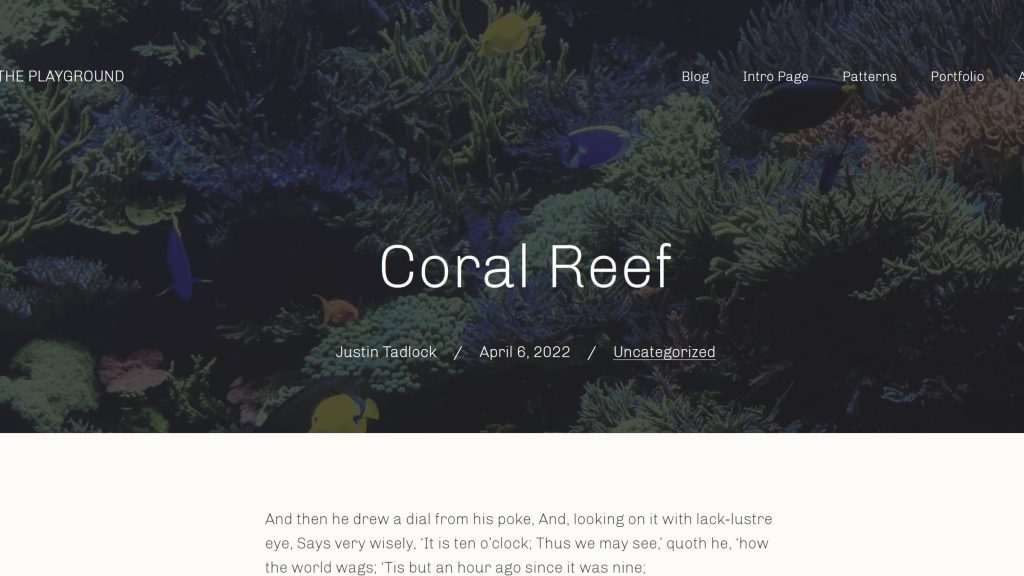This screenshot has width=1024, height=576.
Task: Click the small orange fish in the image
Action: pos(338,309)
